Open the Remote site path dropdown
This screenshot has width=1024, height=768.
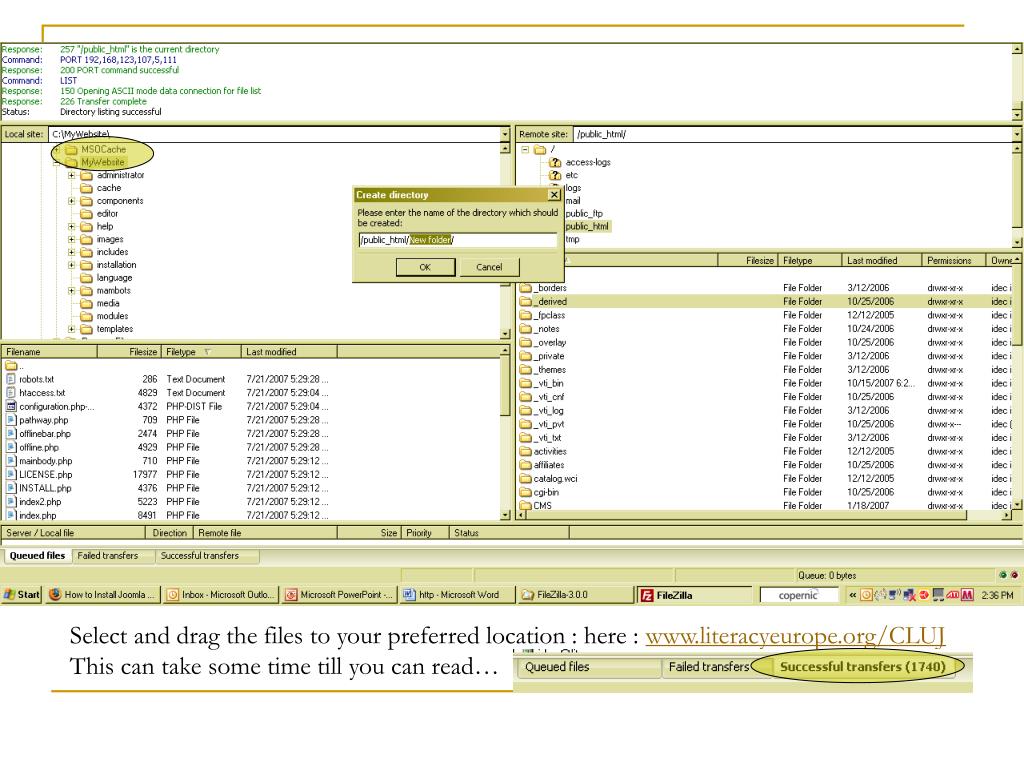pyautogui.click(x=1017, y=134)
